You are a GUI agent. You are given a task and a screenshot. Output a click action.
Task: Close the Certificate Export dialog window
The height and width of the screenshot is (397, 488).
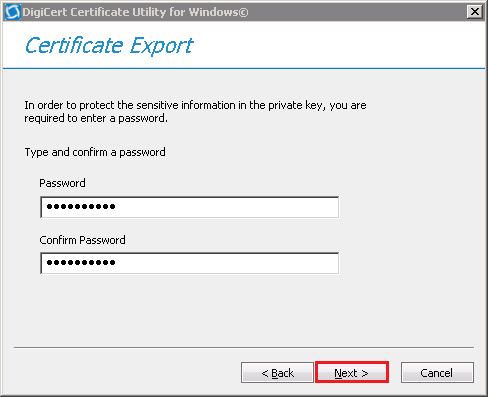475,12
